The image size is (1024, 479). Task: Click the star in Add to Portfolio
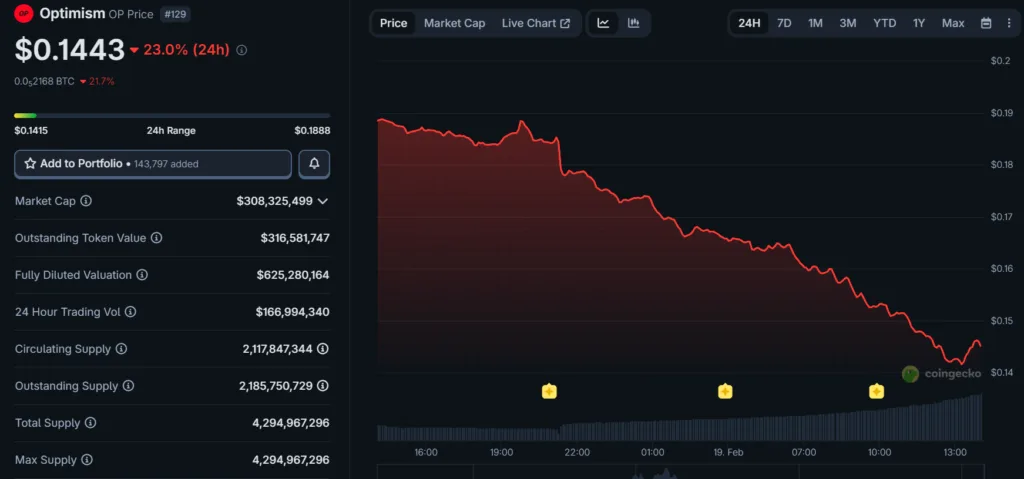tap(30, 163)
